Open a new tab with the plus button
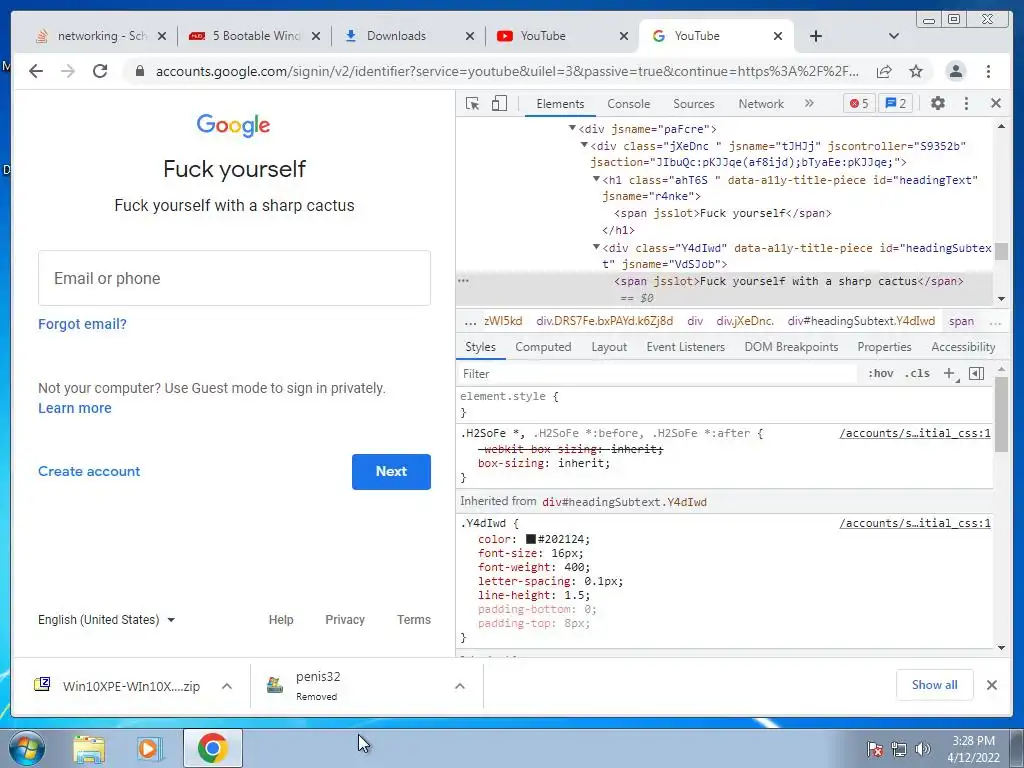The image size is (1024, 768). (816, 36)
